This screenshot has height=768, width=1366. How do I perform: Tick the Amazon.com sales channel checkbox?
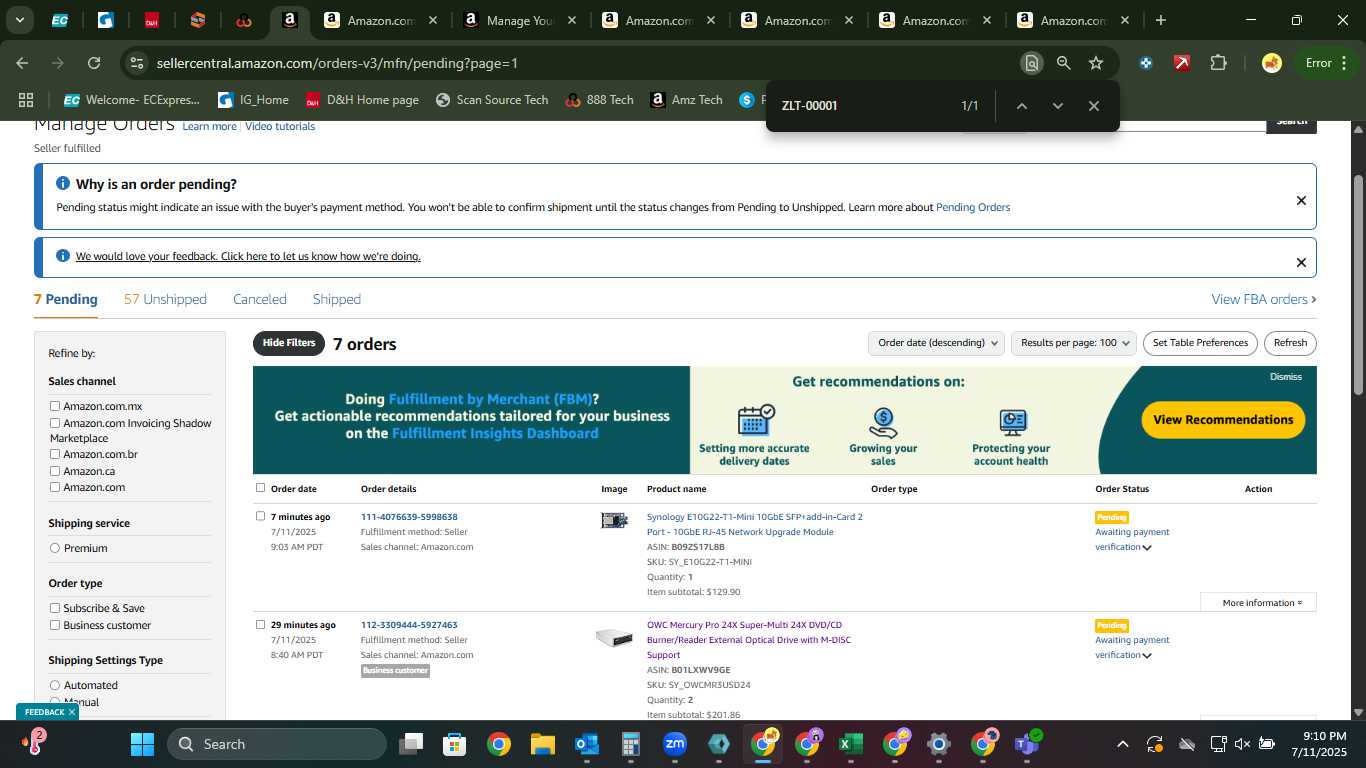(55, 487)
